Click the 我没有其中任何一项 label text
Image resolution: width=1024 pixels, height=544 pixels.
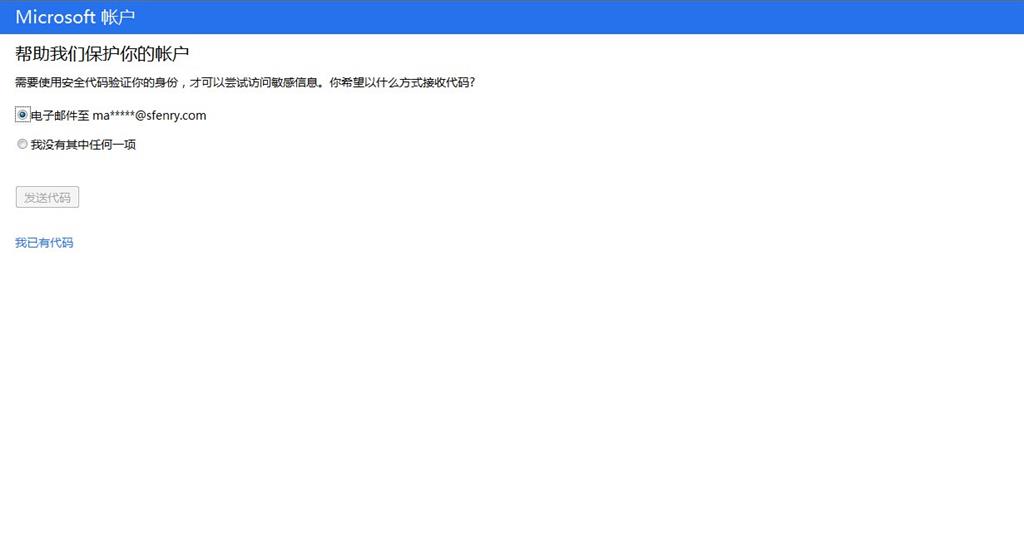84,145
